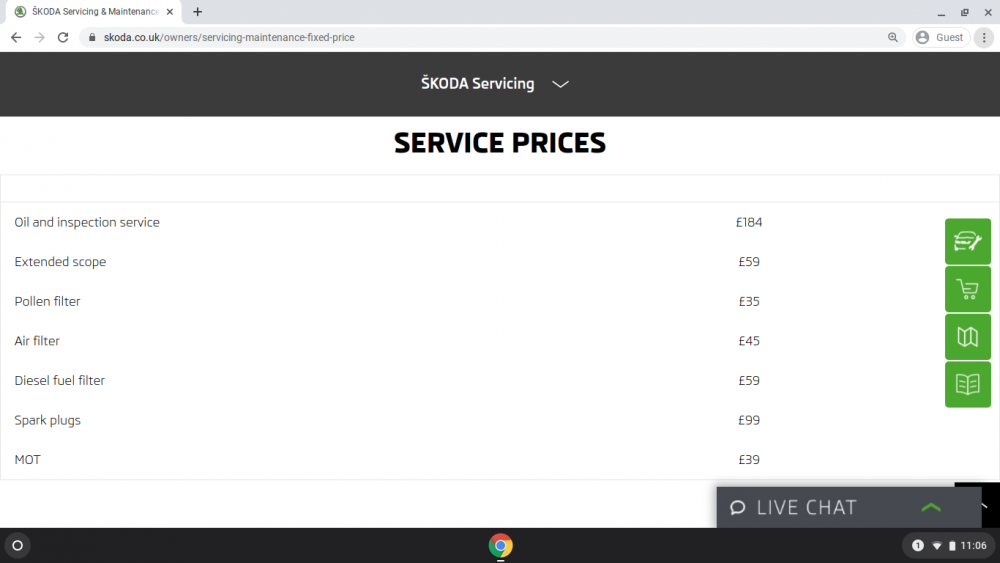Viewport: 1000px width, 563px height.
Task: Open the brochure book green icon
Action: (967, 384)
